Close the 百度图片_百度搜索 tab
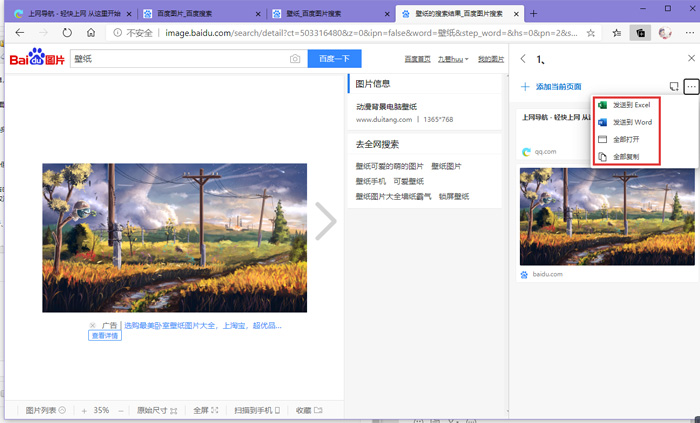 point(258,14)
